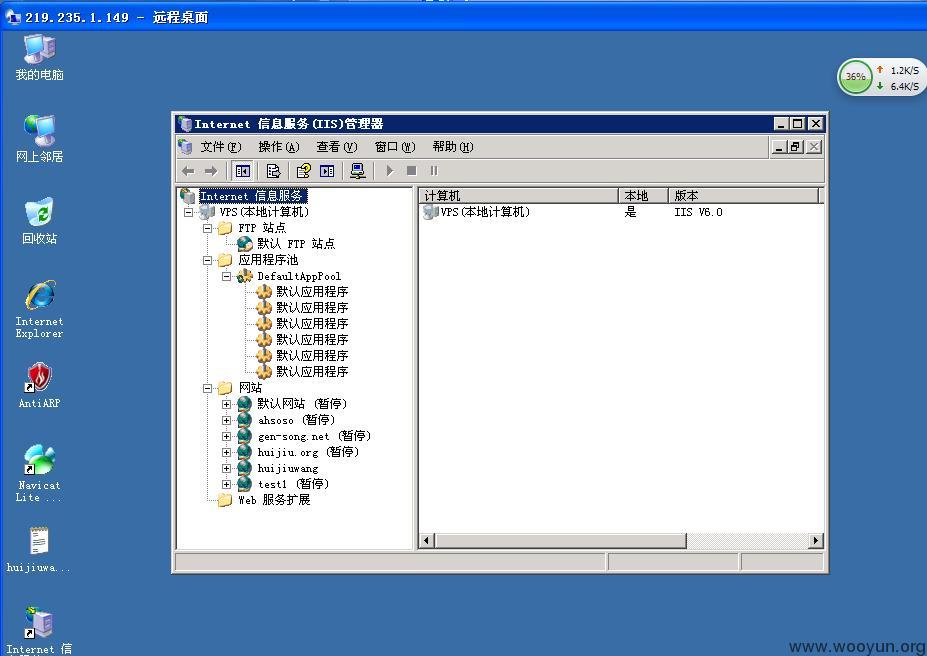Click the connect to computer toolbar icon
The height and width of the screenshot is (656, 927).
(x=358, y=171)
